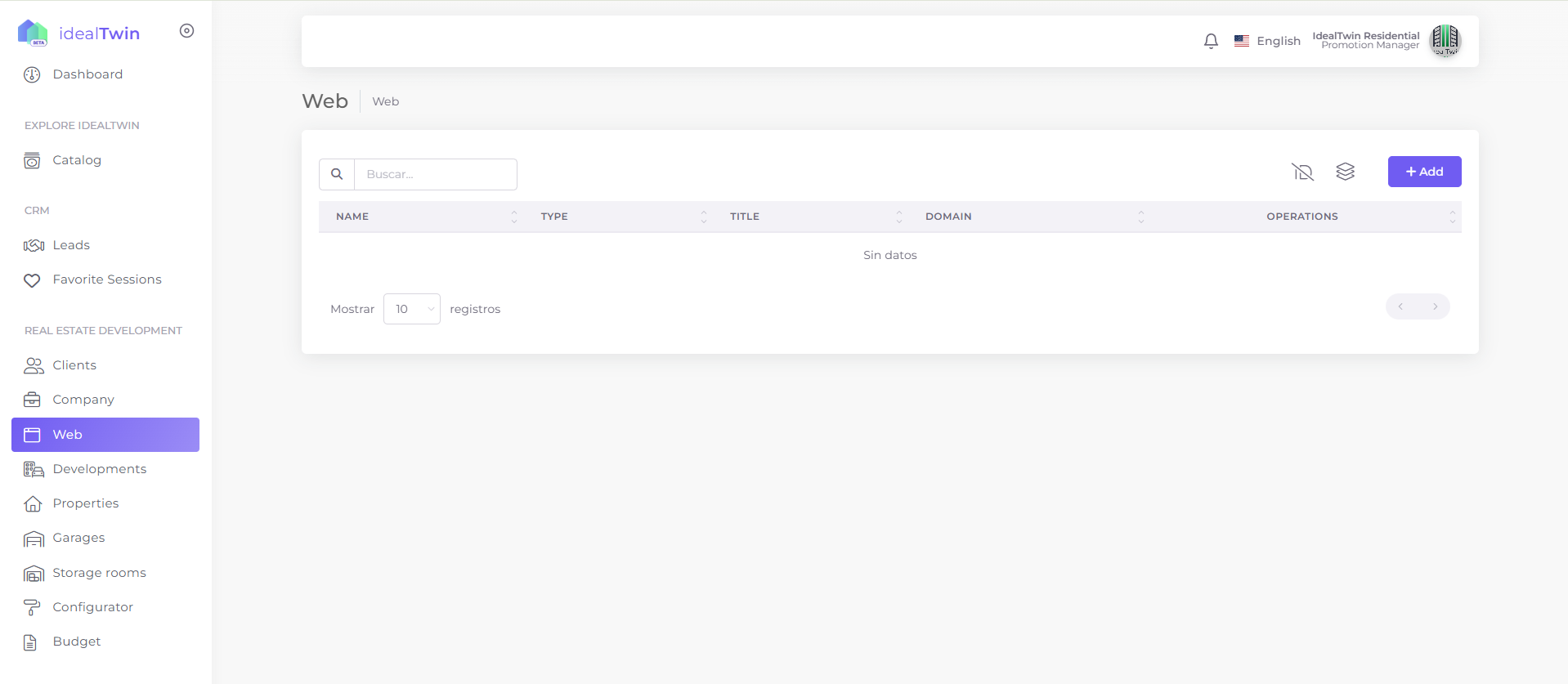Click the Add button
The image size is (1568, 684).
1424,172
